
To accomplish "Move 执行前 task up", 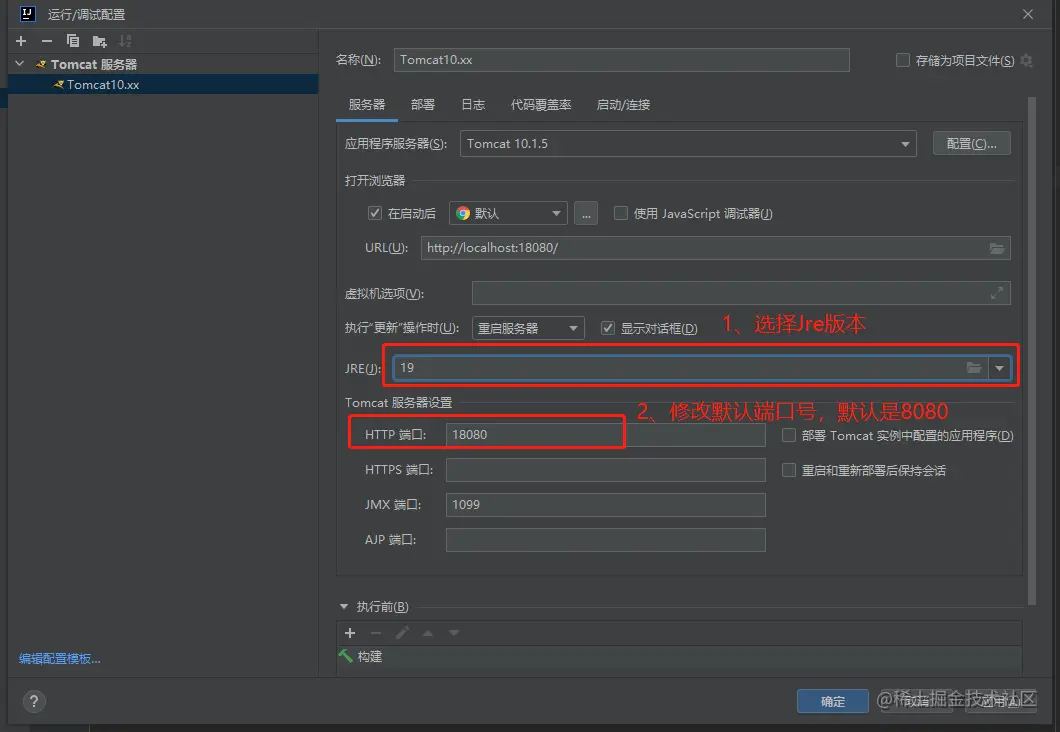I will coord(428,633).
